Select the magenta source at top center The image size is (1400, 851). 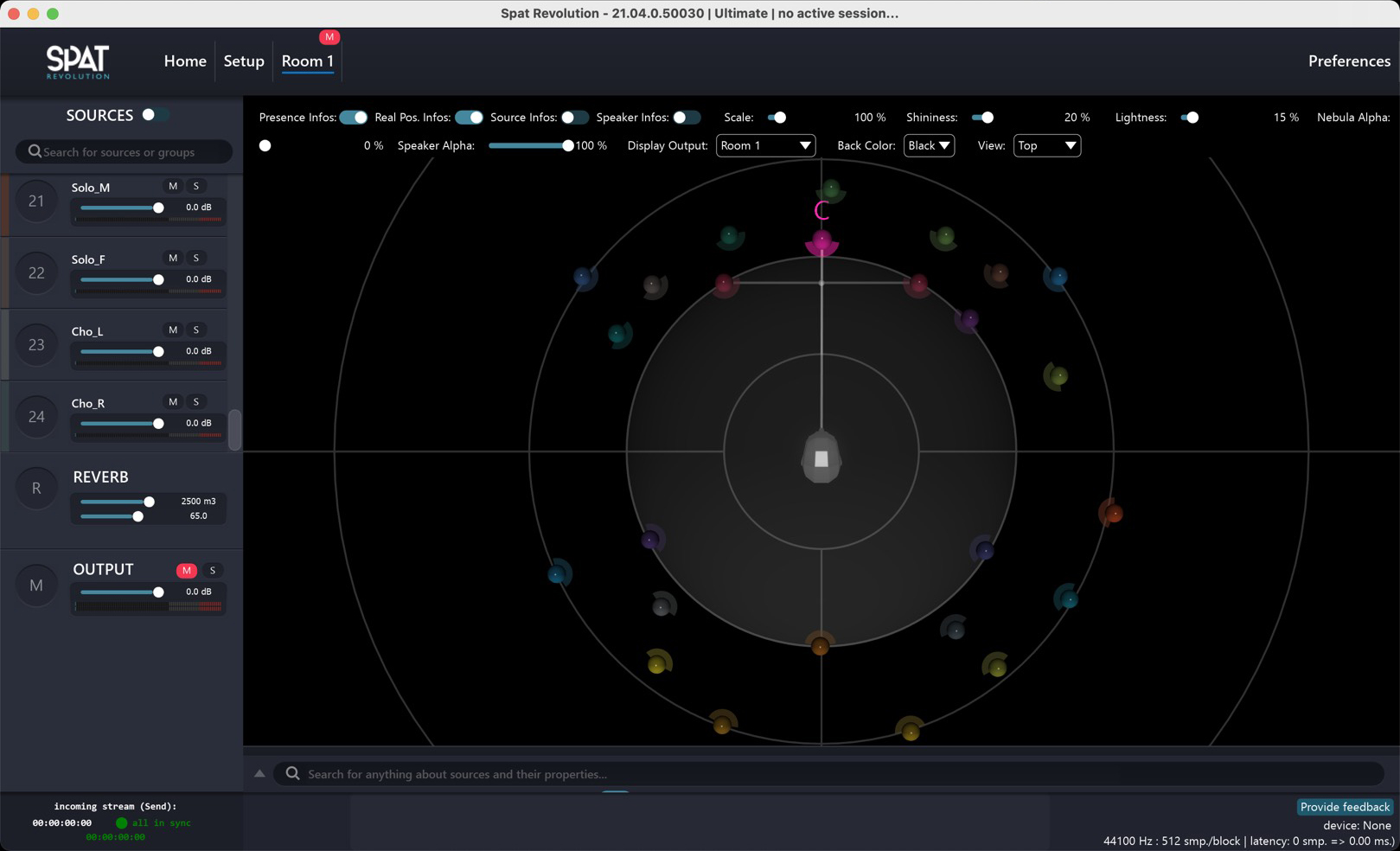tap(821, 240)
